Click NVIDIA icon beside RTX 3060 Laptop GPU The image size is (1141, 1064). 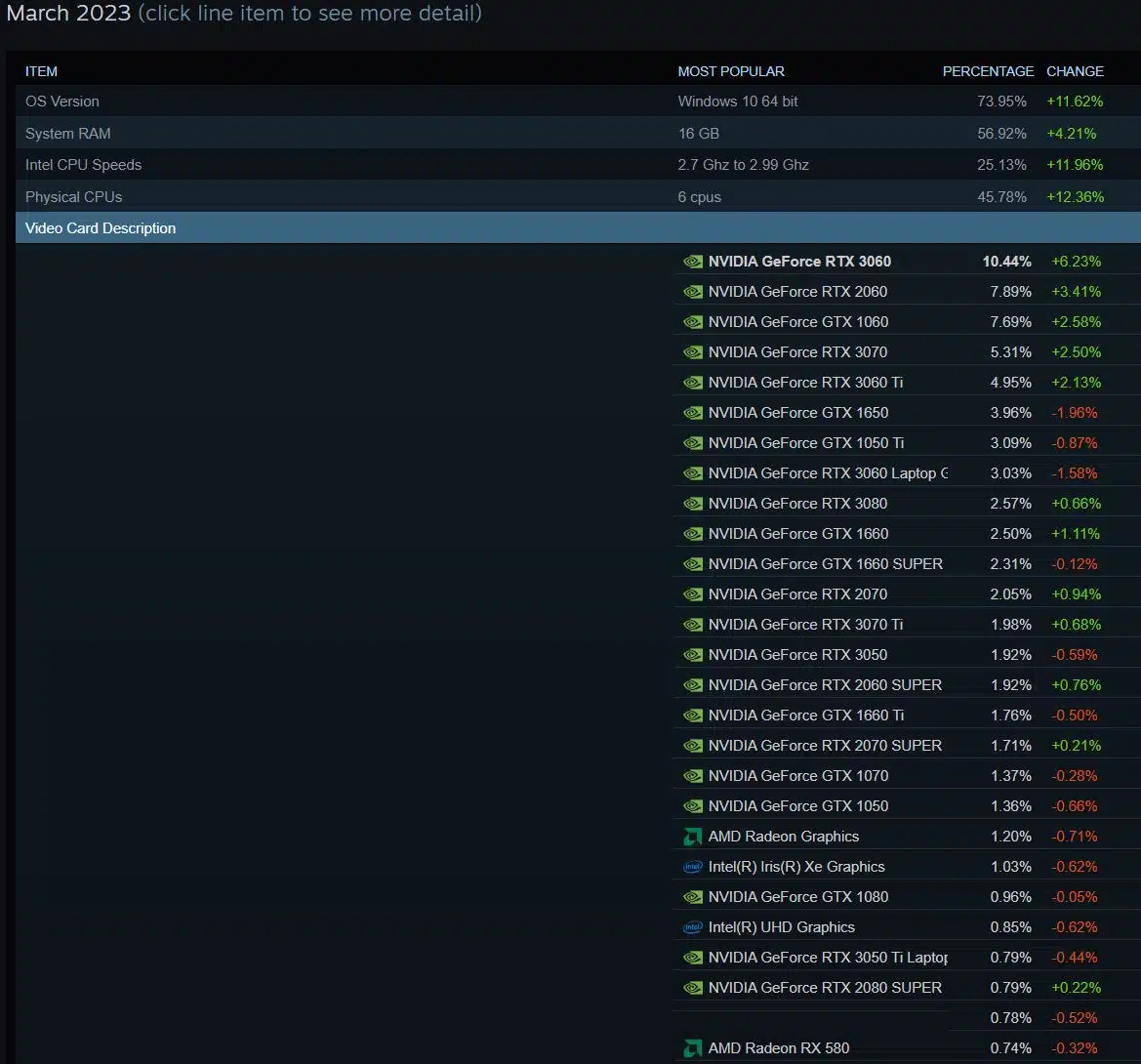pos(693,473)
